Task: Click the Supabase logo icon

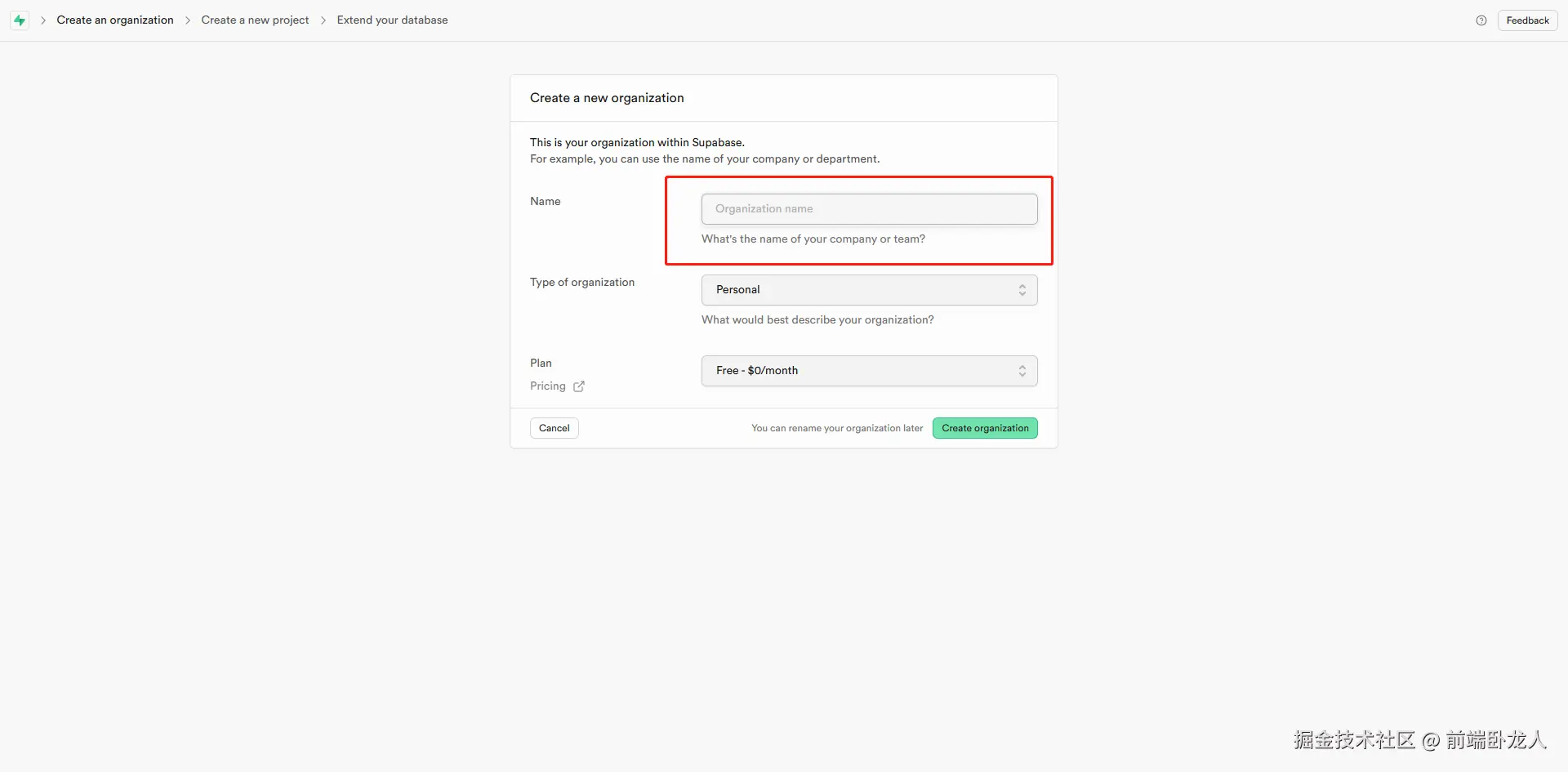Action: coord(20,20)
